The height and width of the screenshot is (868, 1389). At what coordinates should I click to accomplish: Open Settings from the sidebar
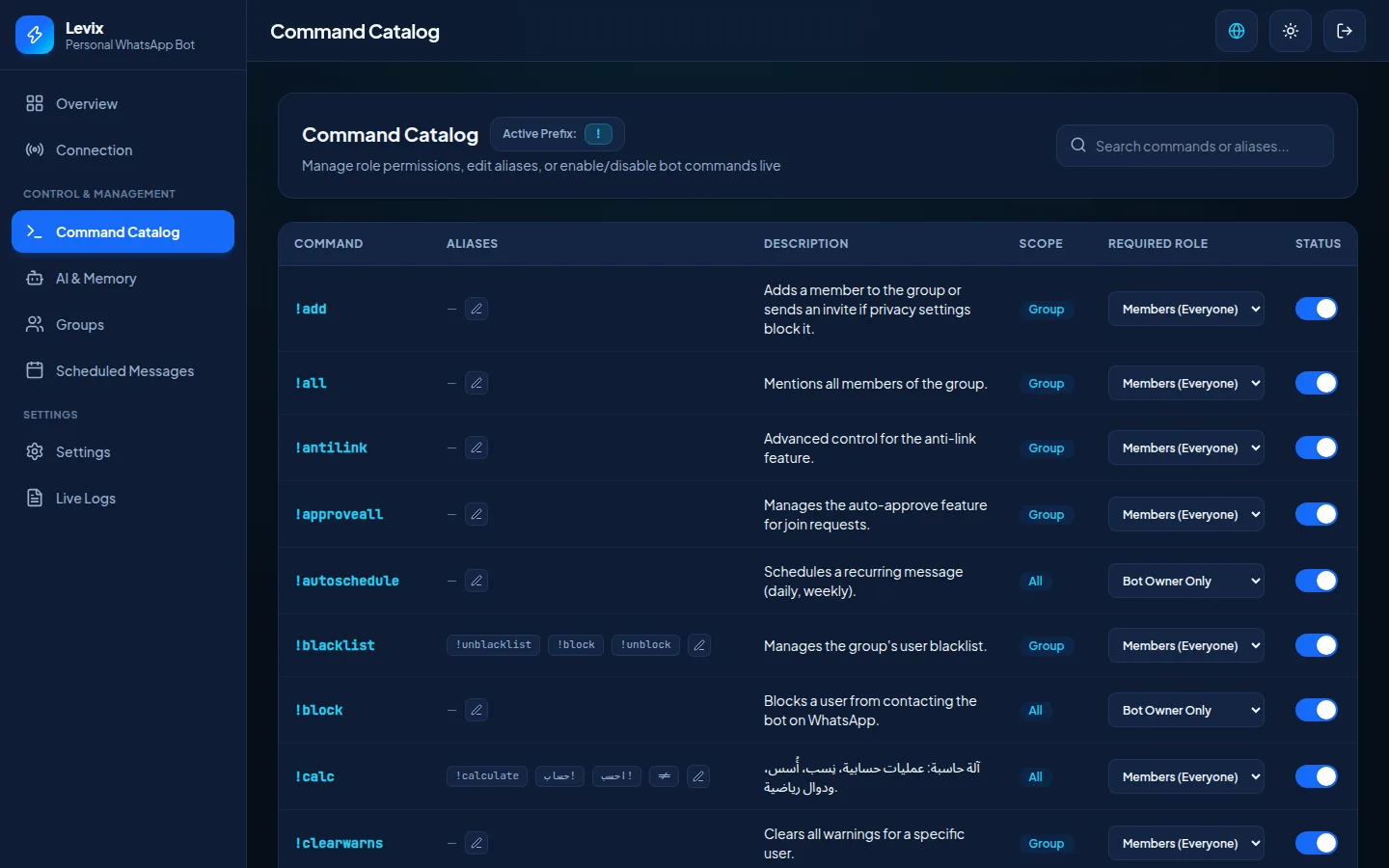pyautogui.click(x=123, y=451)
